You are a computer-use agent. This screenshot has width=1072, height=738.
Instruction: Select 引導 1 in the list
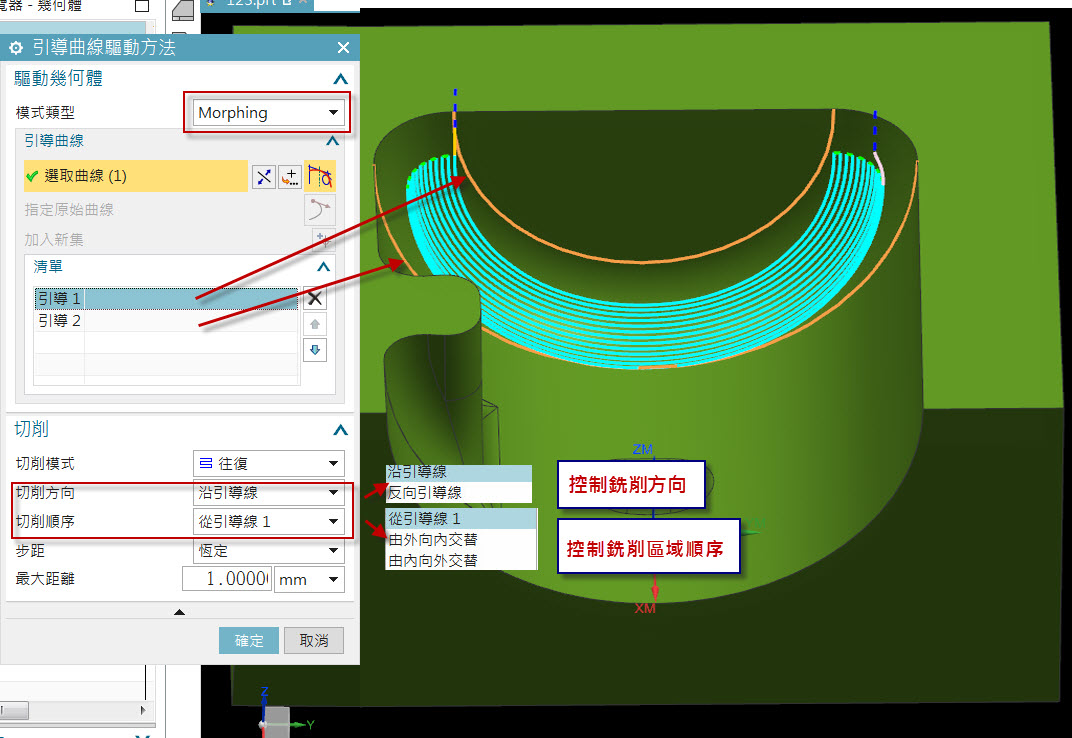tap(166, 299)
